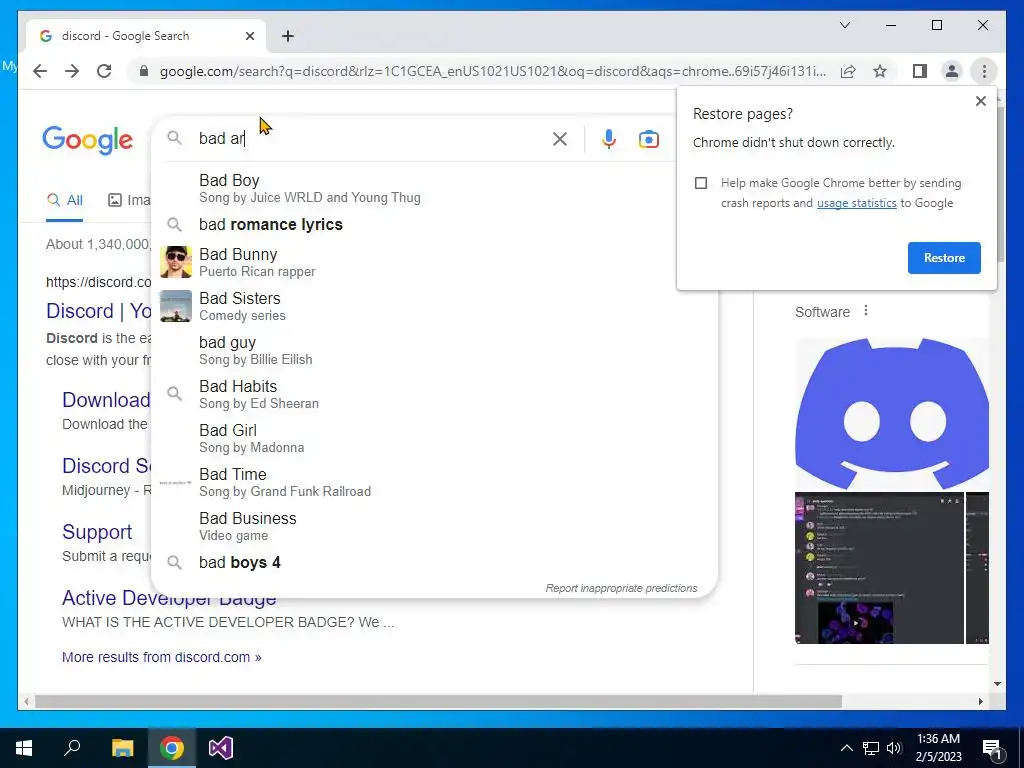Viewport: 1024px width, 768px height.
Task: Open tab search chevron in title bar
Action: [844, 25]
